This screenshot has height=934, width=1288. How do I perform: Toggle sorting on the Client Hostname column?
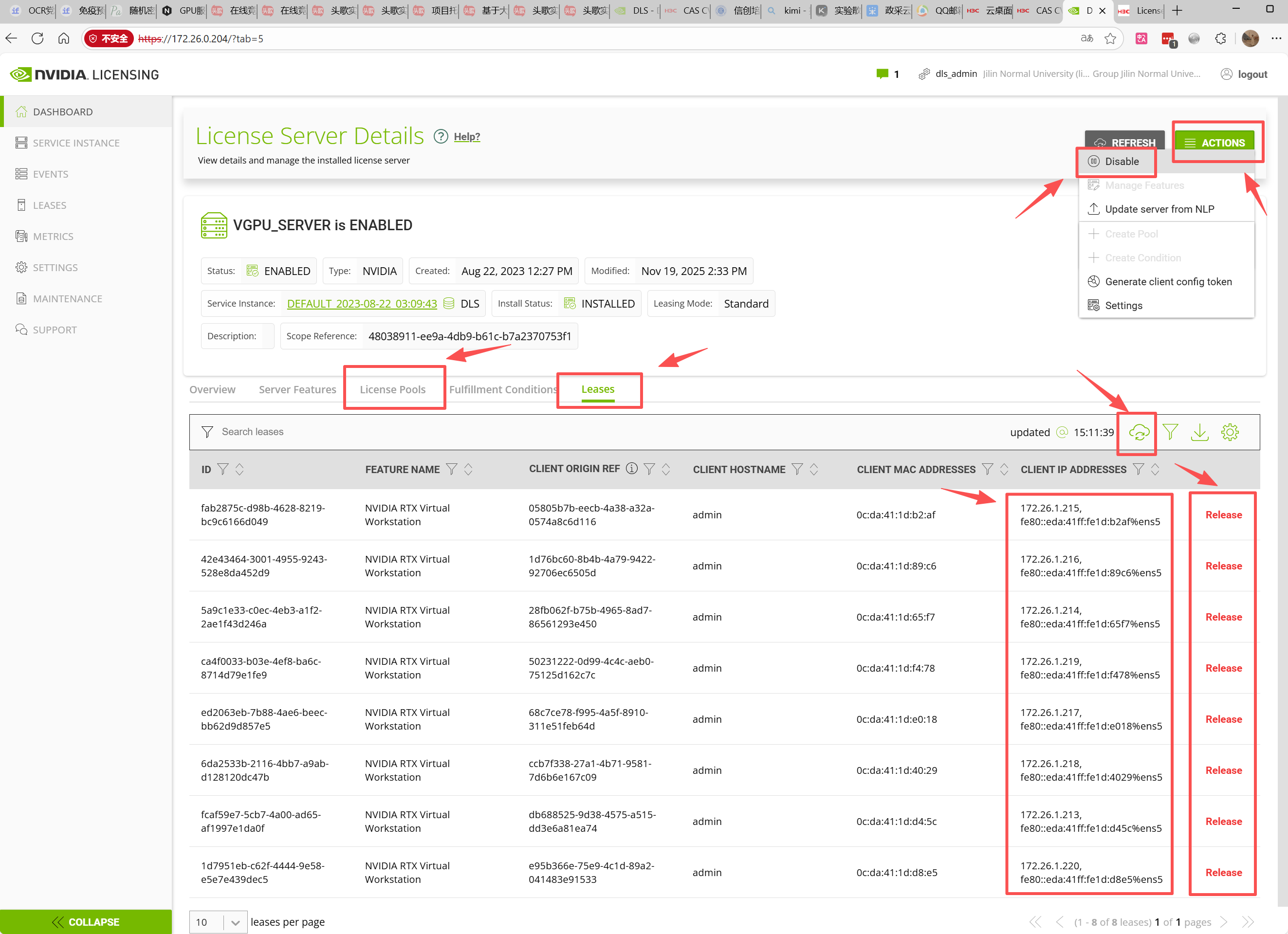click(814, 469)
